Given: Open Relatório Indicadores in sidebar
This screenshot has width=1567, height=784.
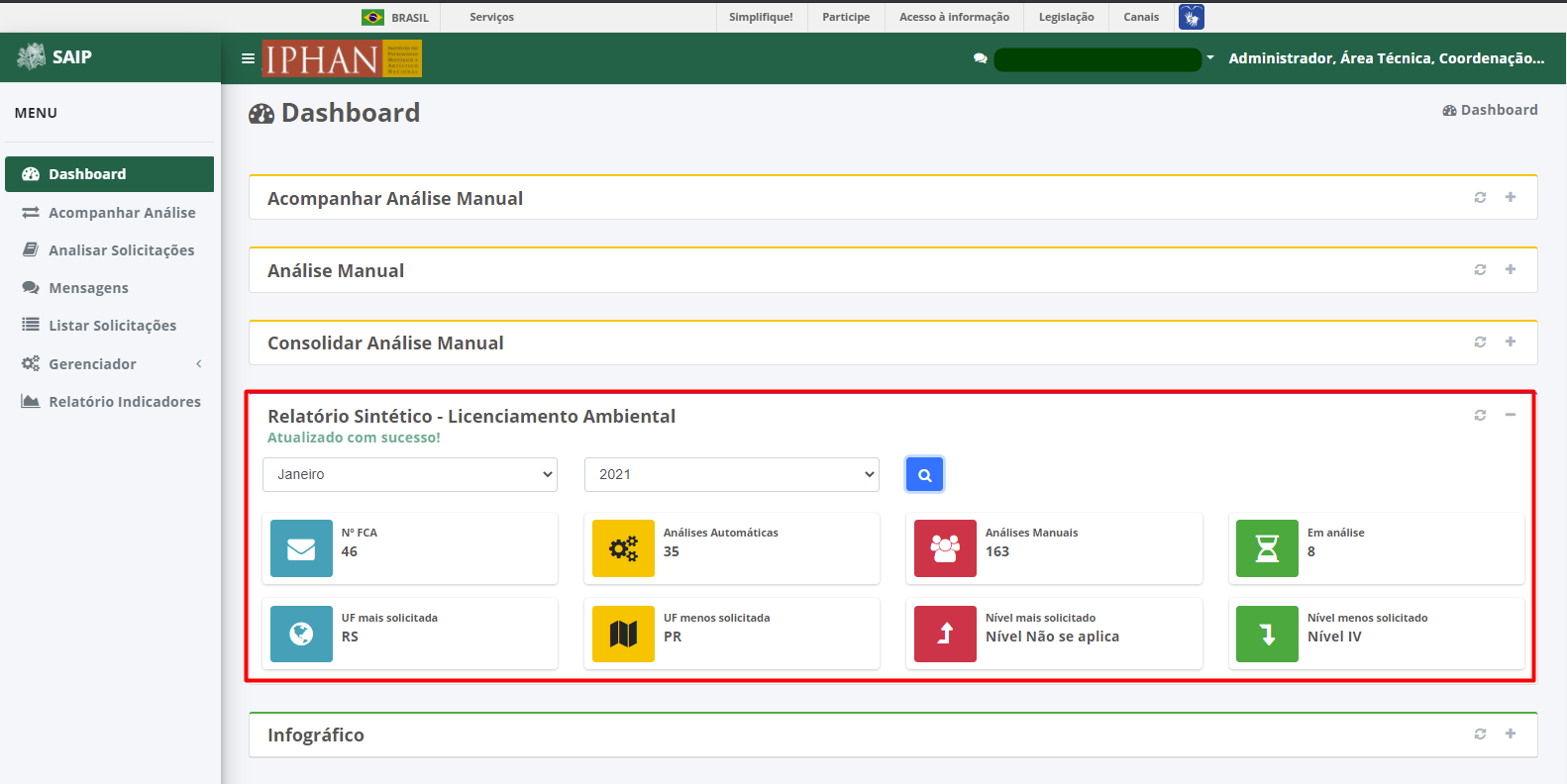Looking at the screenshot, I should 109,402.
